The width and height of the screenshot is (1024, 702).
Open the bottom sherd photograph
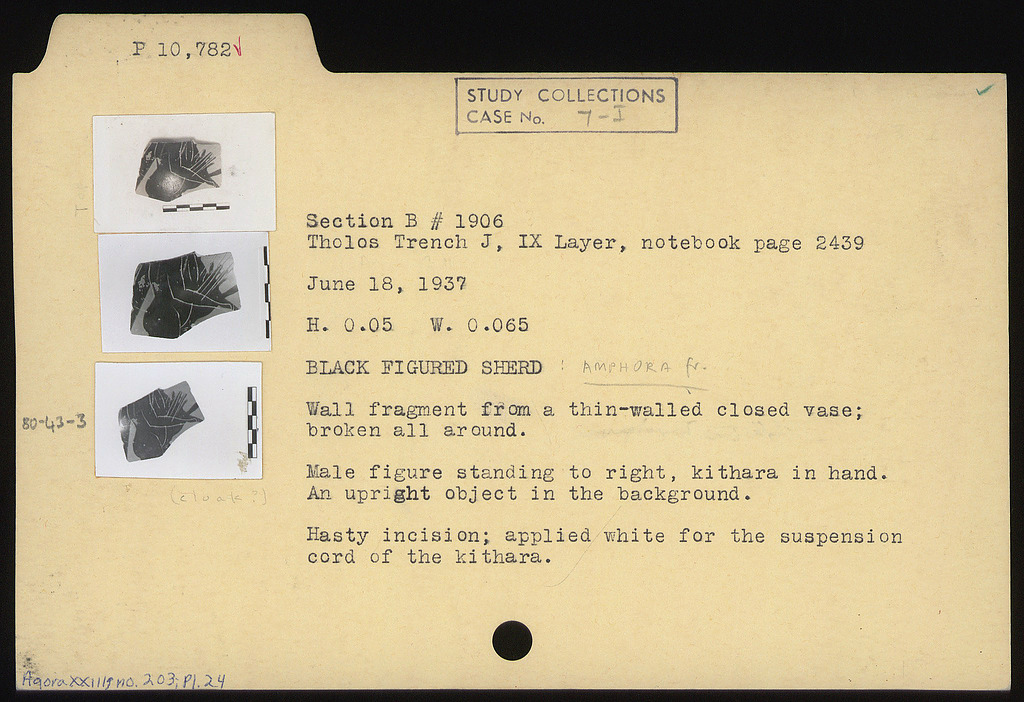178,419
